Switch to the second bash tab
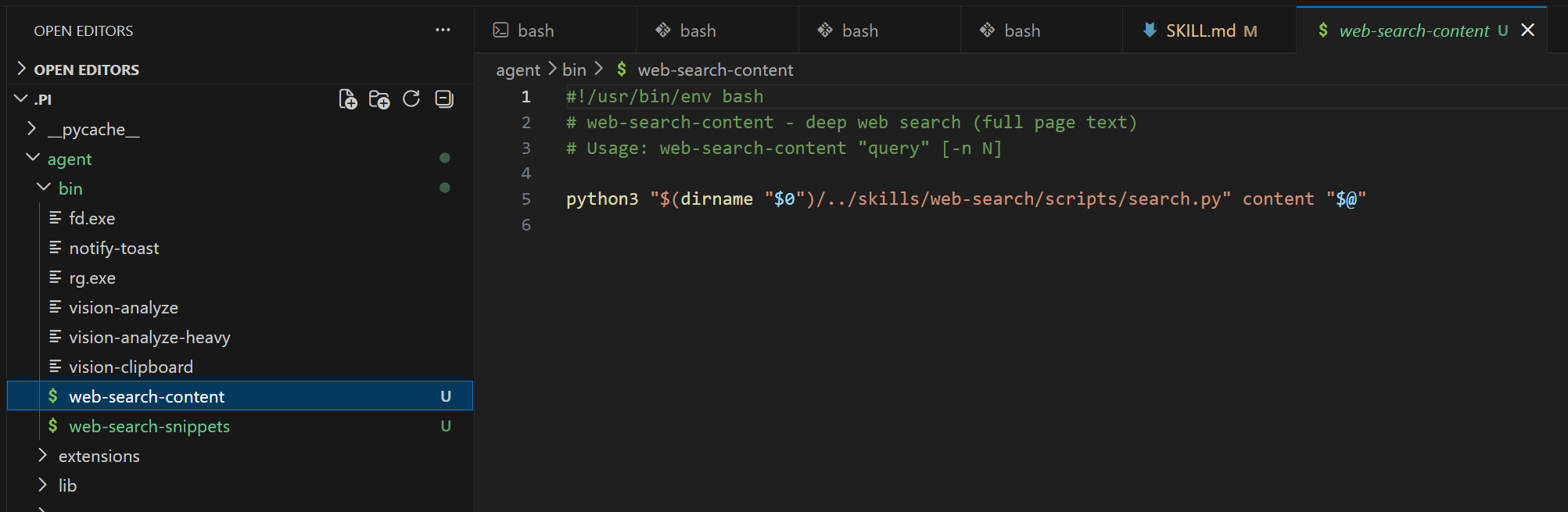The height and width of the screenshot is (512, 1568). coord(717,30)
